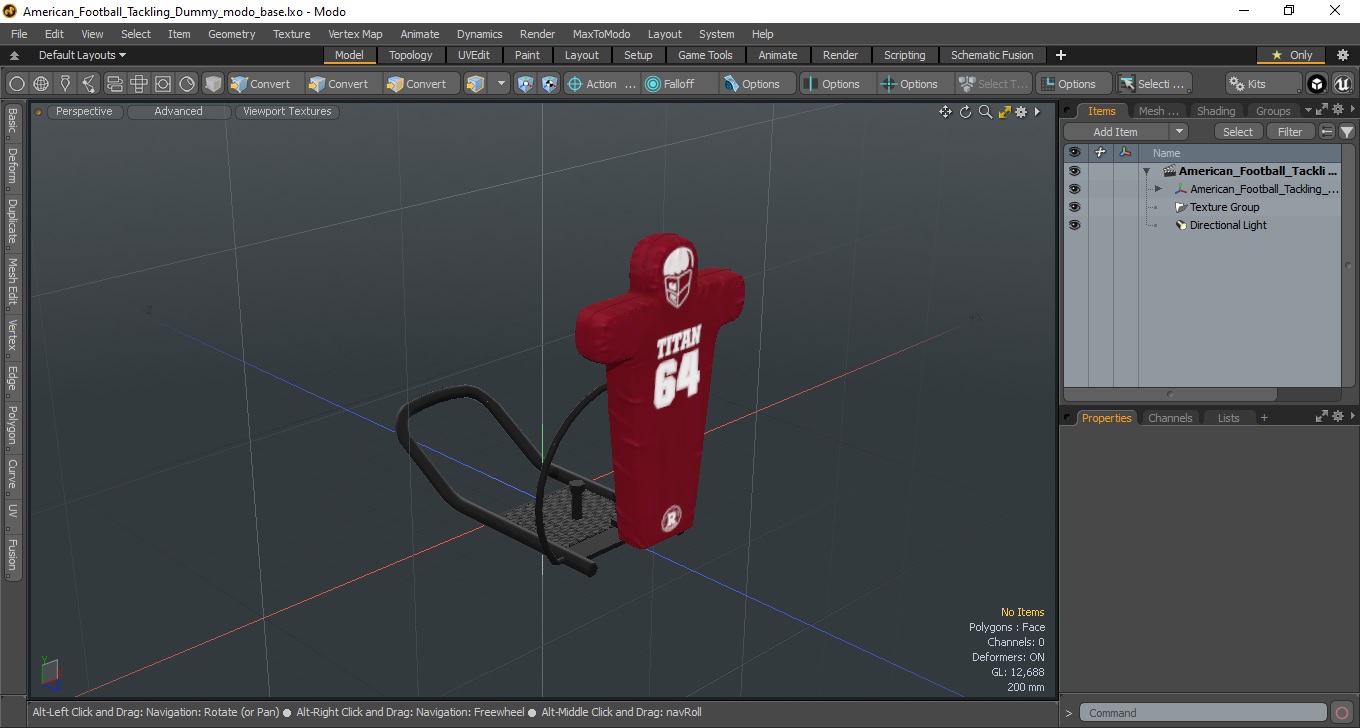Viewport: 1360px width, 728px height.
Task: Toggle visibility of Texture Group
Action: coord(1074,207)
